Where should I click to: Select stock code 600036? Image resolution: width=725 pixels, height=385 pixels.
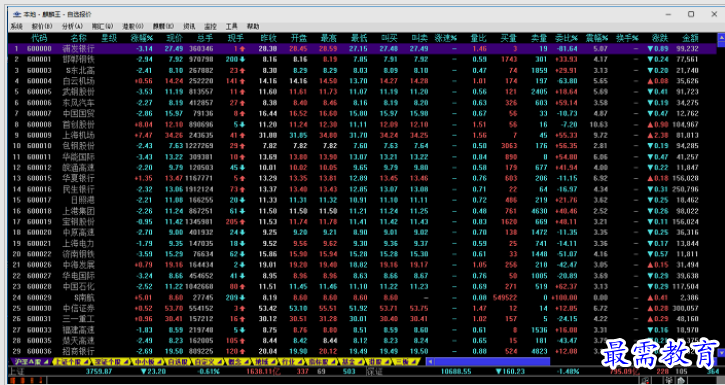point(39,351)
